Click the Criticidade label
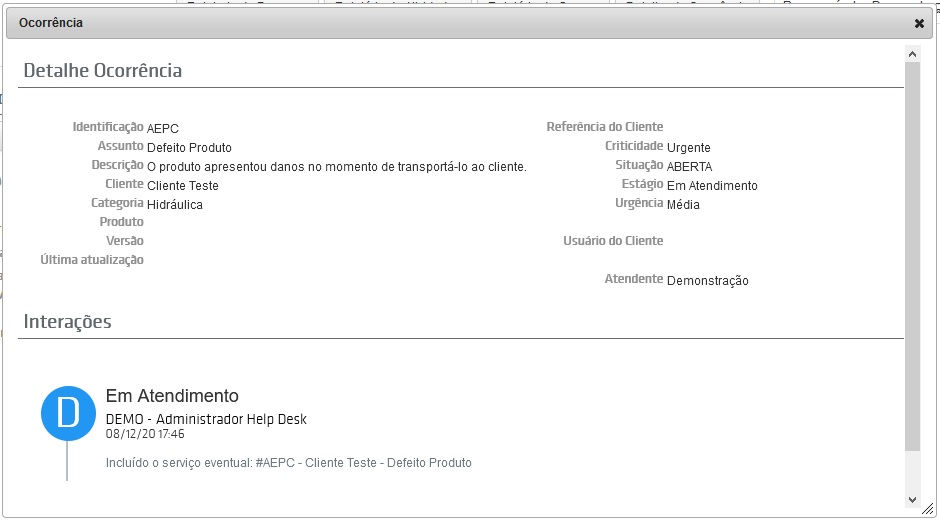Viewport: 940px width, 520px height. pyautogui.click(x=634, y=146)
